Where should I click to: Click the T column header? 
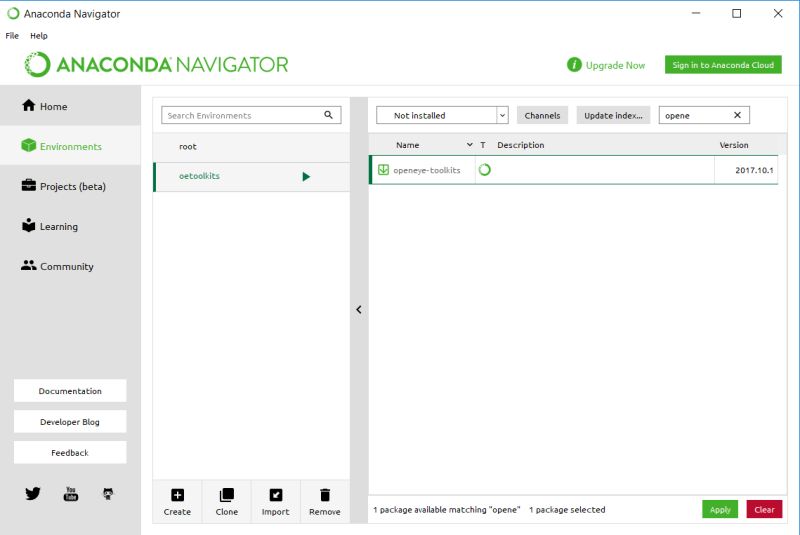pyautogui.click(x=483, y=145)
